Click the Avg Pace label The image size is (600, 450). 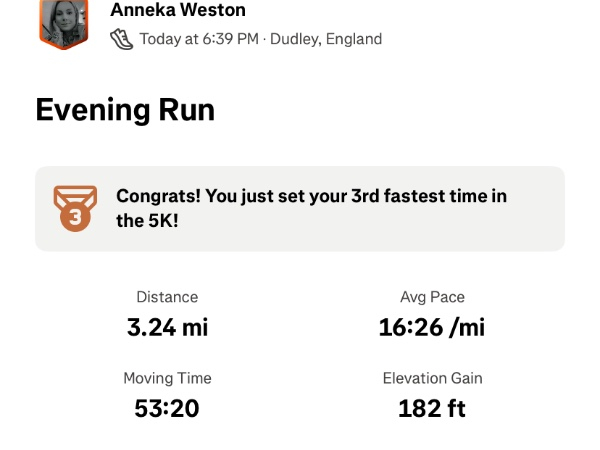click(432, 297)
